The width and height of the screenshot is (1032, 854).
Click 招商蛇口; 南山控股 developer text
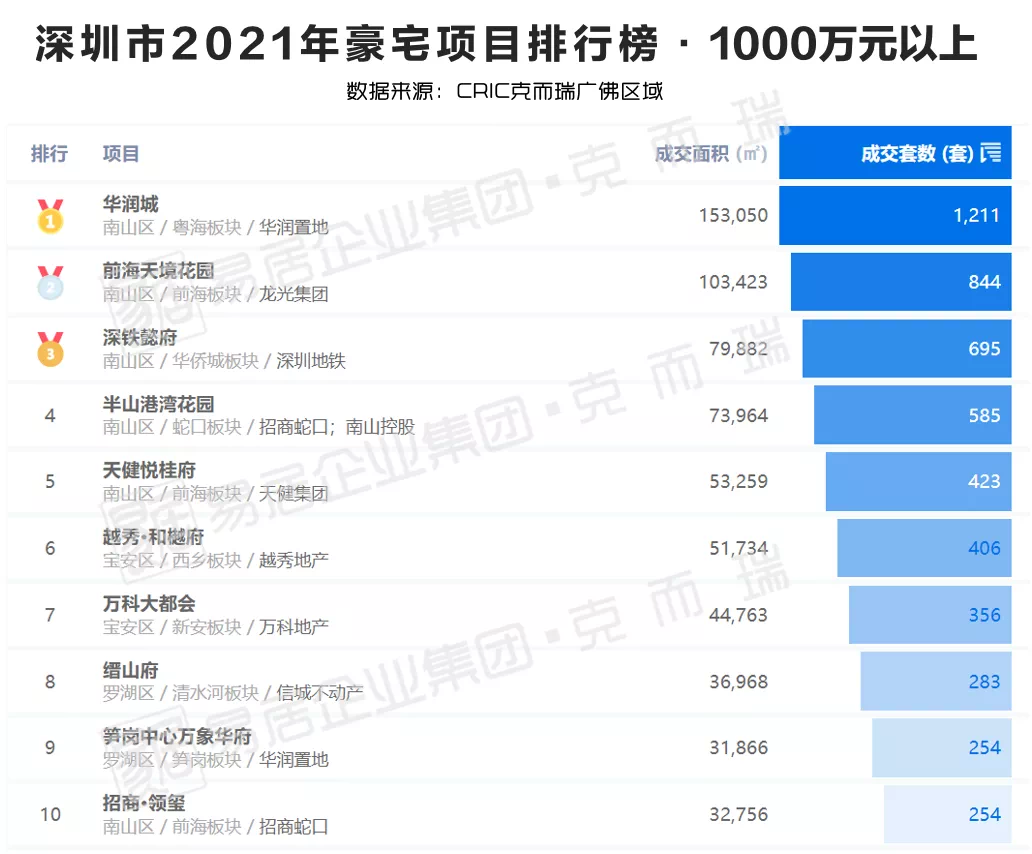(x=337, y=427)
